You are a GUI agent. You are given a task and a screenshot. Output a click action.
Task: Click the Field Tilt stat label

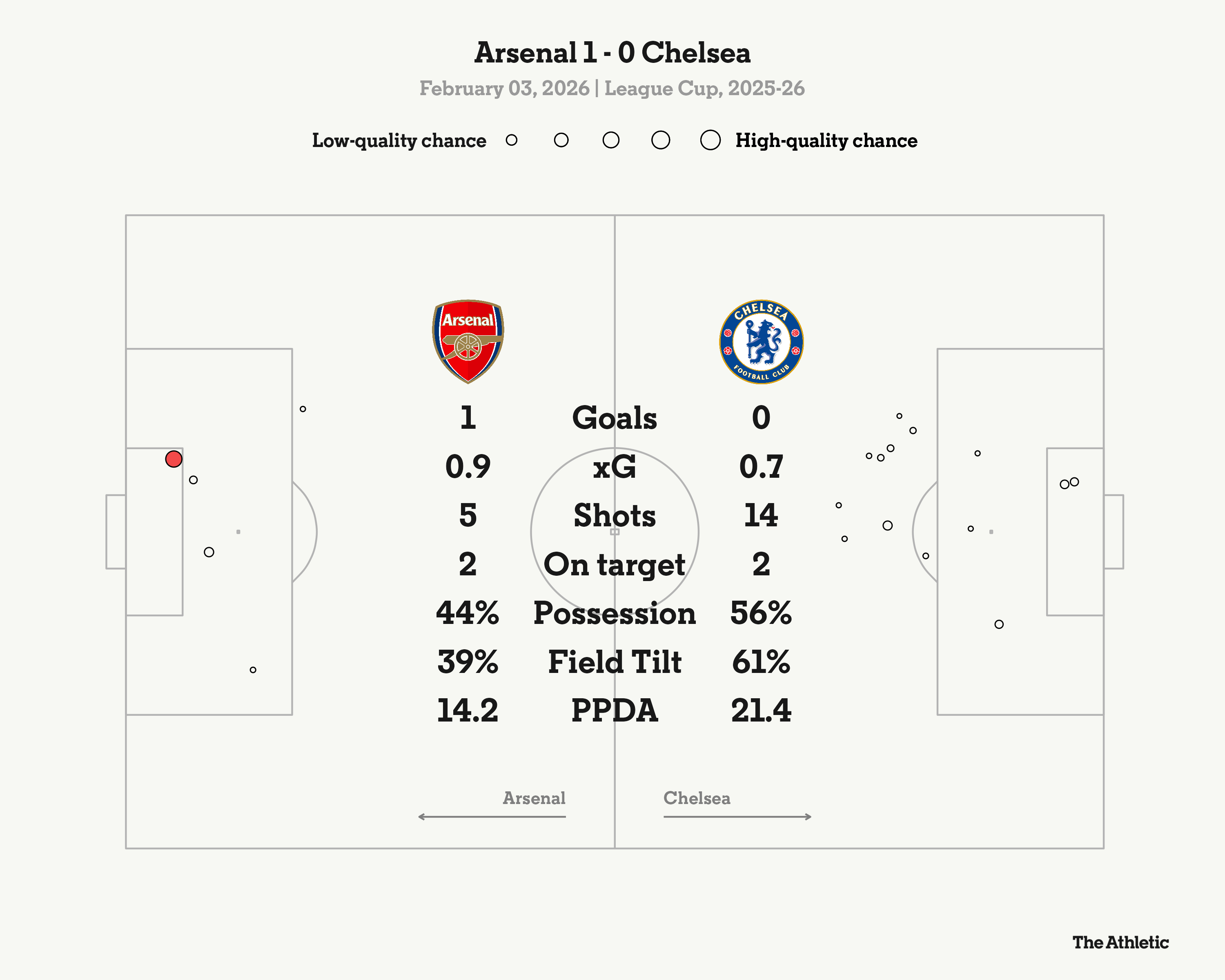(614, 662)
